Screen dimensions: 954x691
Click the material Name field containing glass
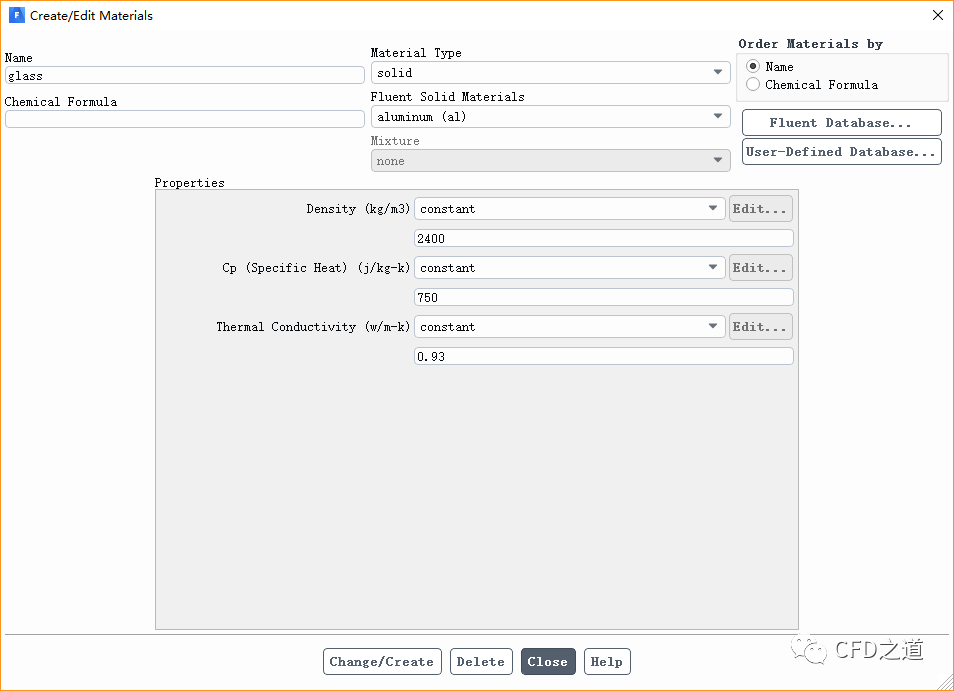coord(184,75)
